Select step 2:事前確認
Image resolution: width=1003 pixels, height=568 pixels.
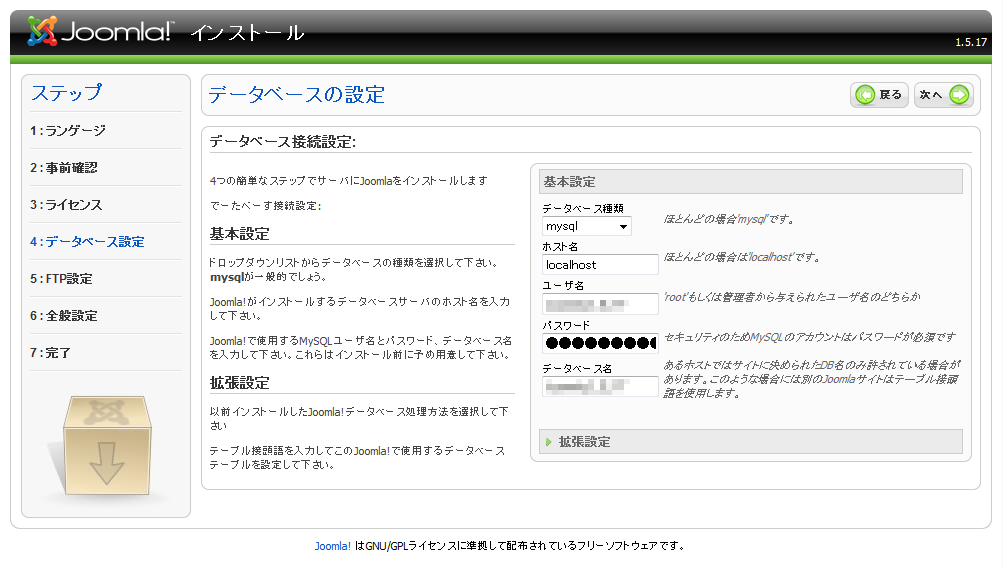tap(63, 168)
